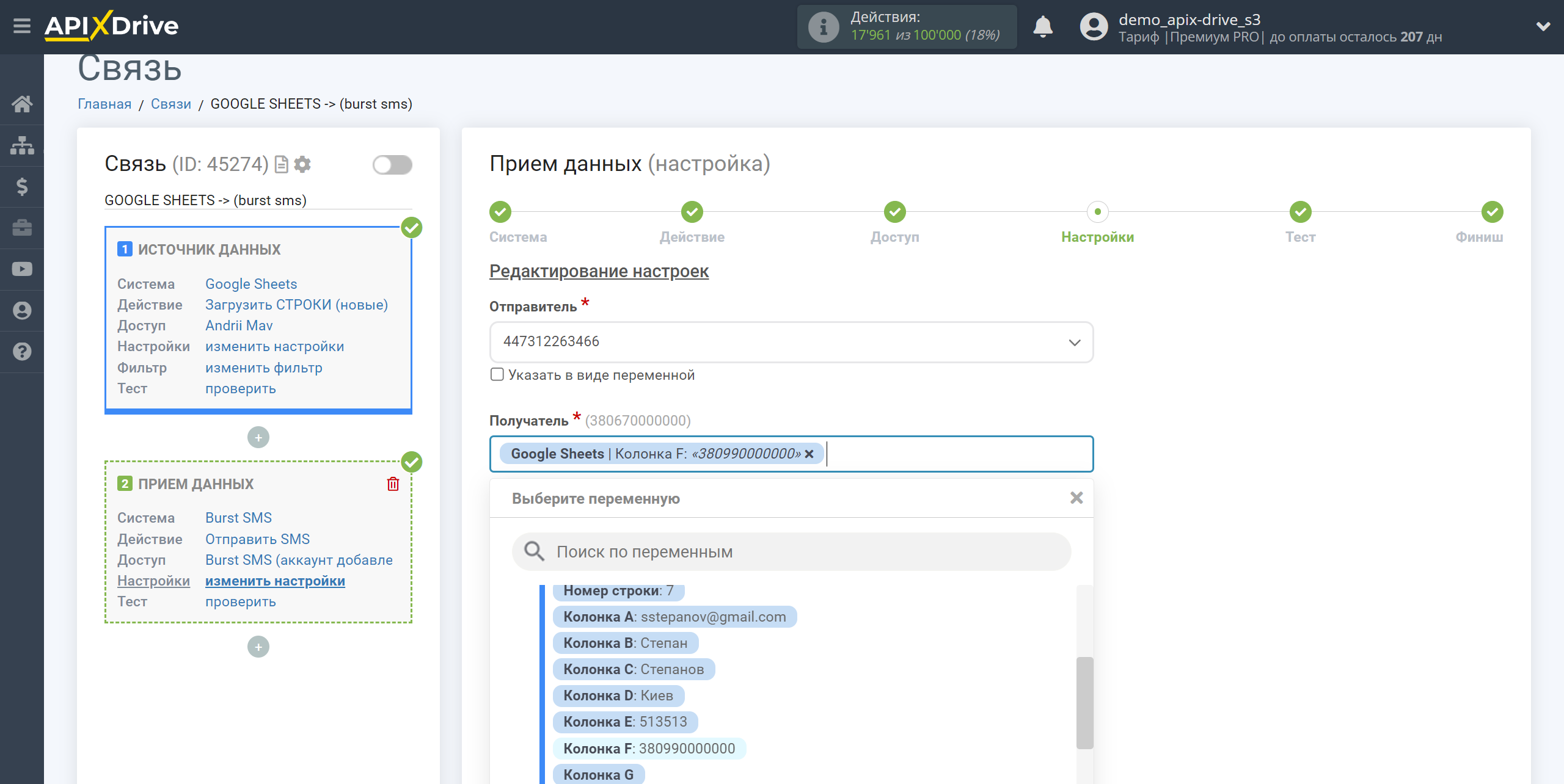Screen dimensions: 1564x784
Task: Expand the account dropdown chevron
Action: point(1543,26)
